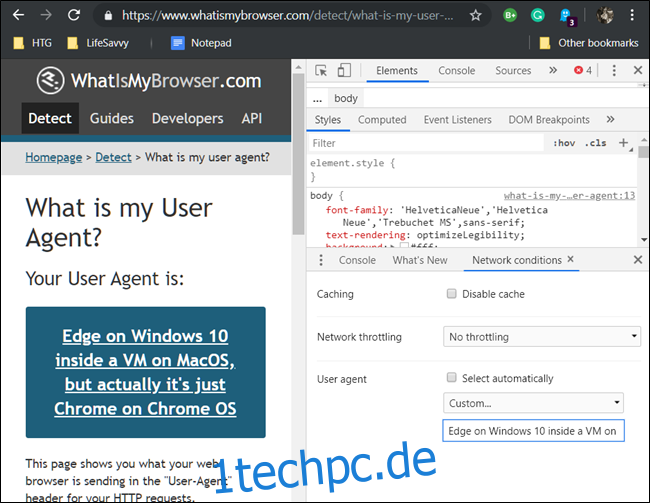This screenshot has width=650, height=503.
Task: Open the Guides navigation link
Action: click(111, 118)
